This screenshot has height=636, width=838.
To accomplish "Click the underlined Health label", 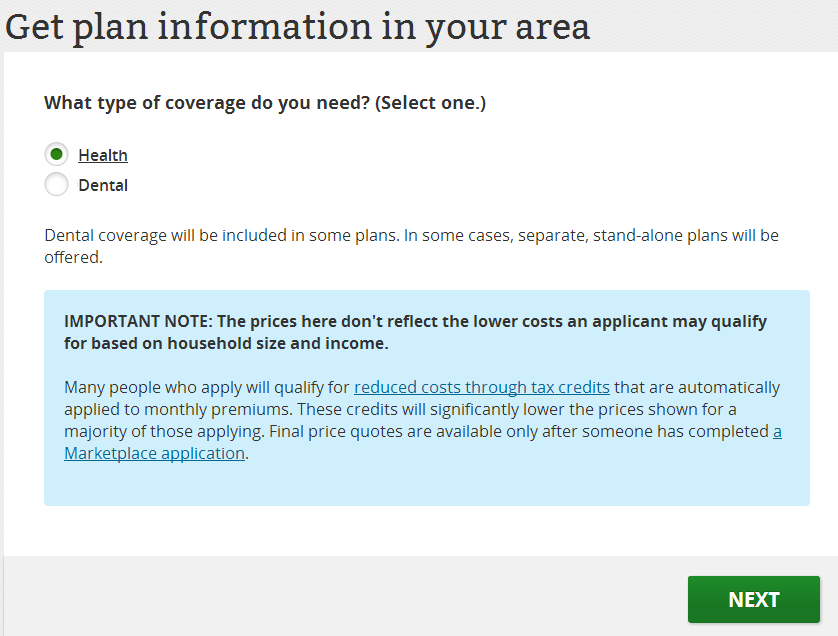I will click(103, 155).
